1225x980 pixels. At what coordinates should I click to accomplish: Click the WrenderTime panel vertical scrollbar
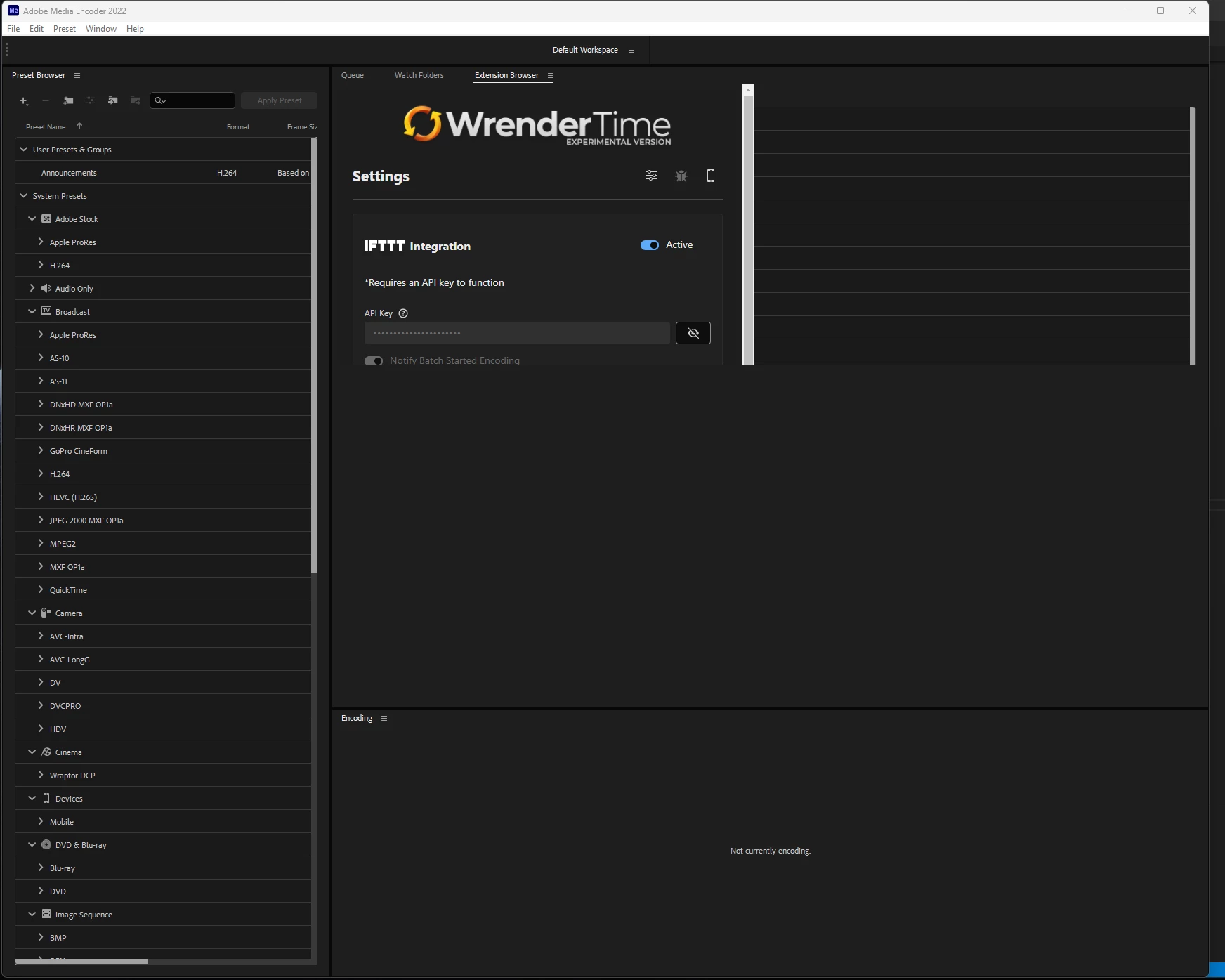(x=749, y=230)
